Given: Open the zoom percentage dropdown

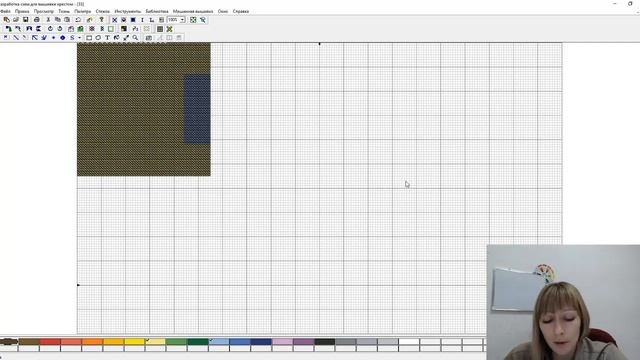Looking at the screenshot, I should pyautogui.click(x=182, y=20).
